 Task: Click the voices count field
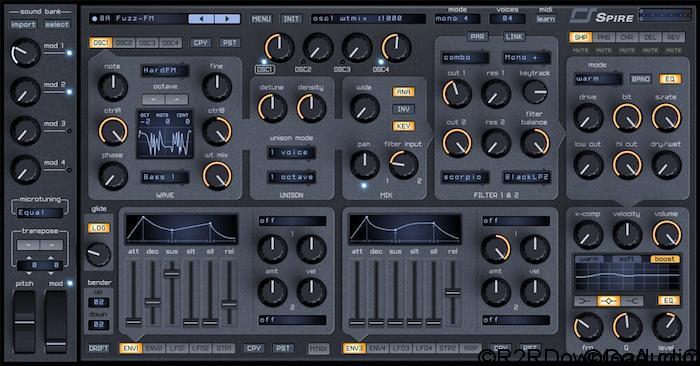point(508,19)
